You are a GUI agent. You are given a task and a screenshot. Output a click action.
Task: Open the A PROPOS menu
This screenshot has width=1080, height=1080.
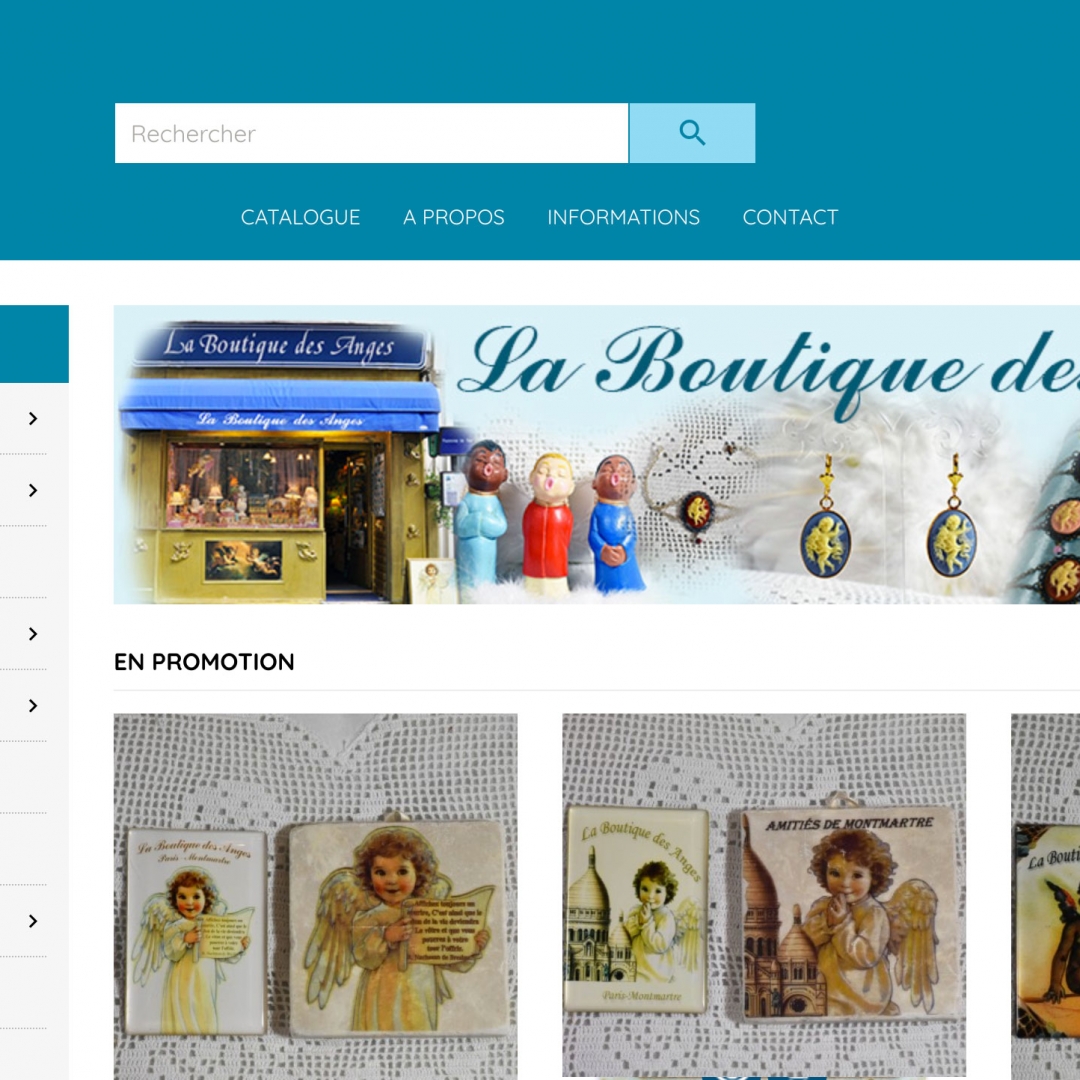click(453, 217)
